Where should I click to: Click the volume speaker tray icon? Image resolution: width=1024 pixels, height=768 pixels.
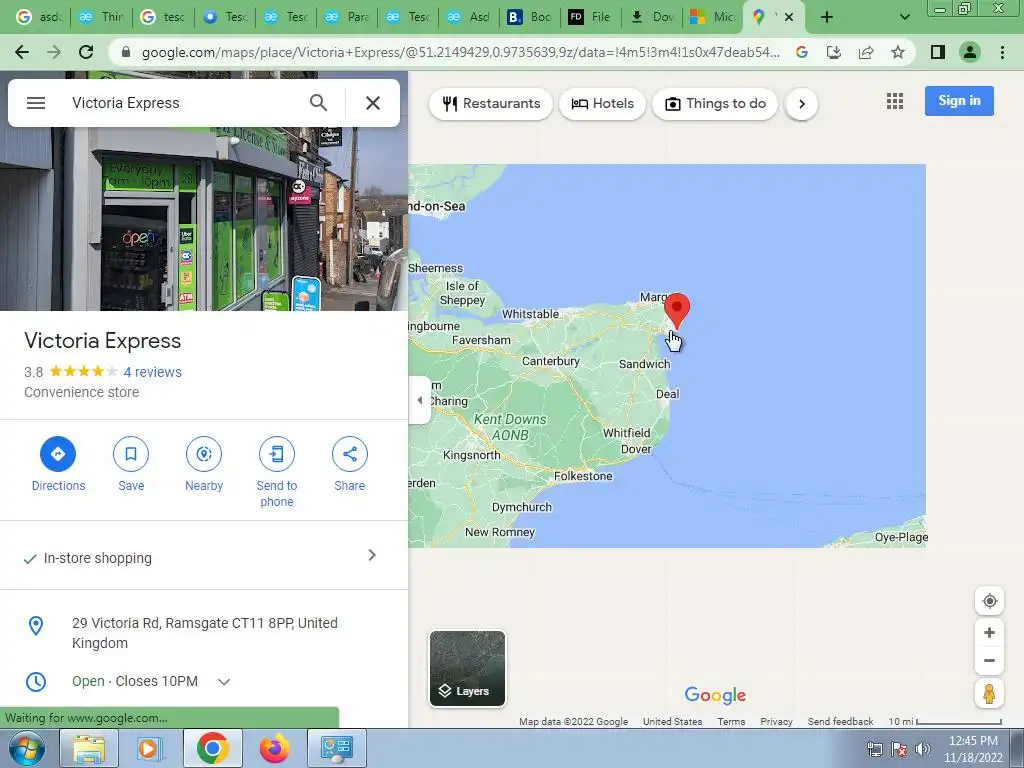click(923, 749)
